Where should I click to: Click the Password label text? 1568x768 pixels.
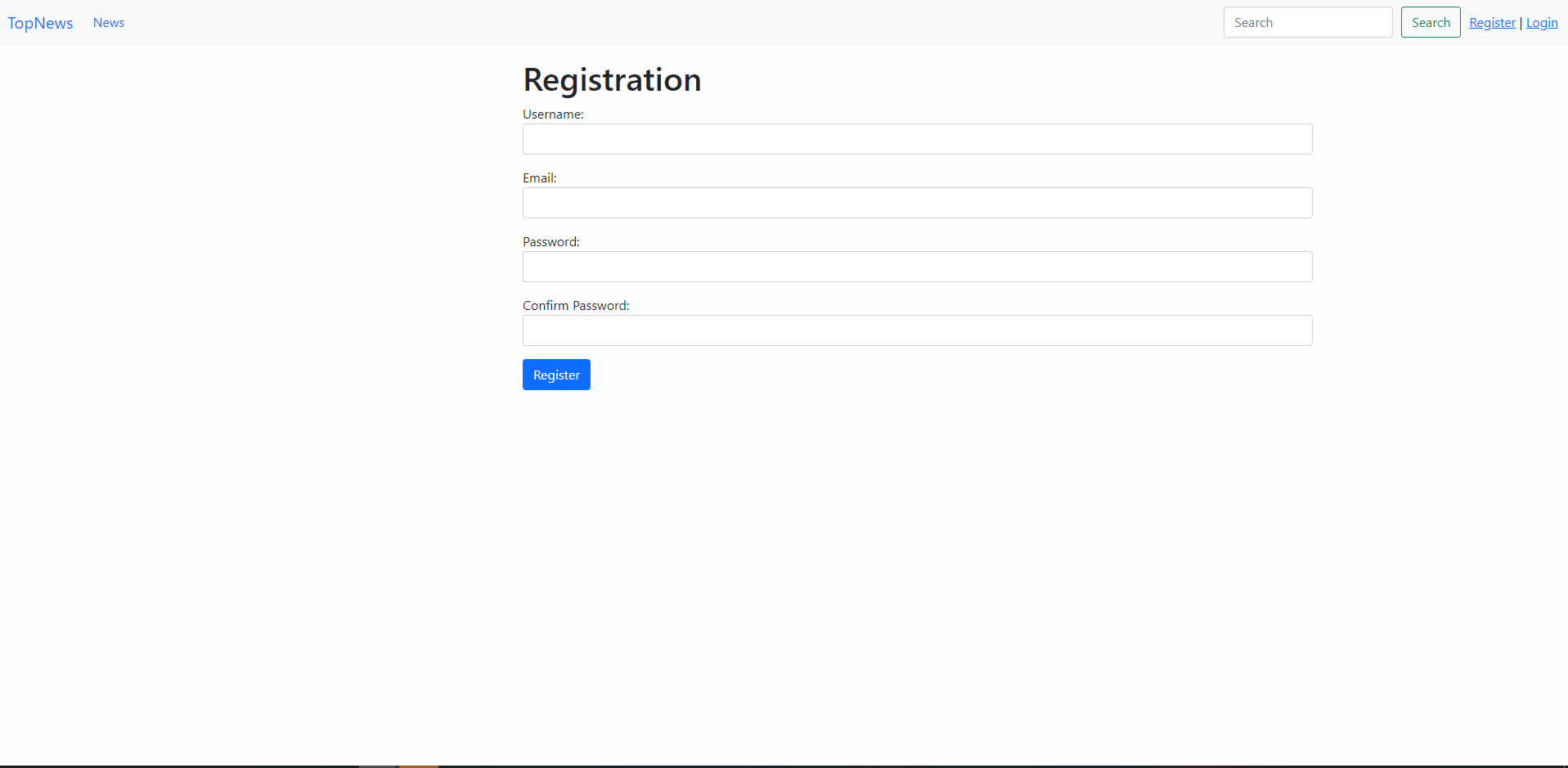click(x=550, y=241)
